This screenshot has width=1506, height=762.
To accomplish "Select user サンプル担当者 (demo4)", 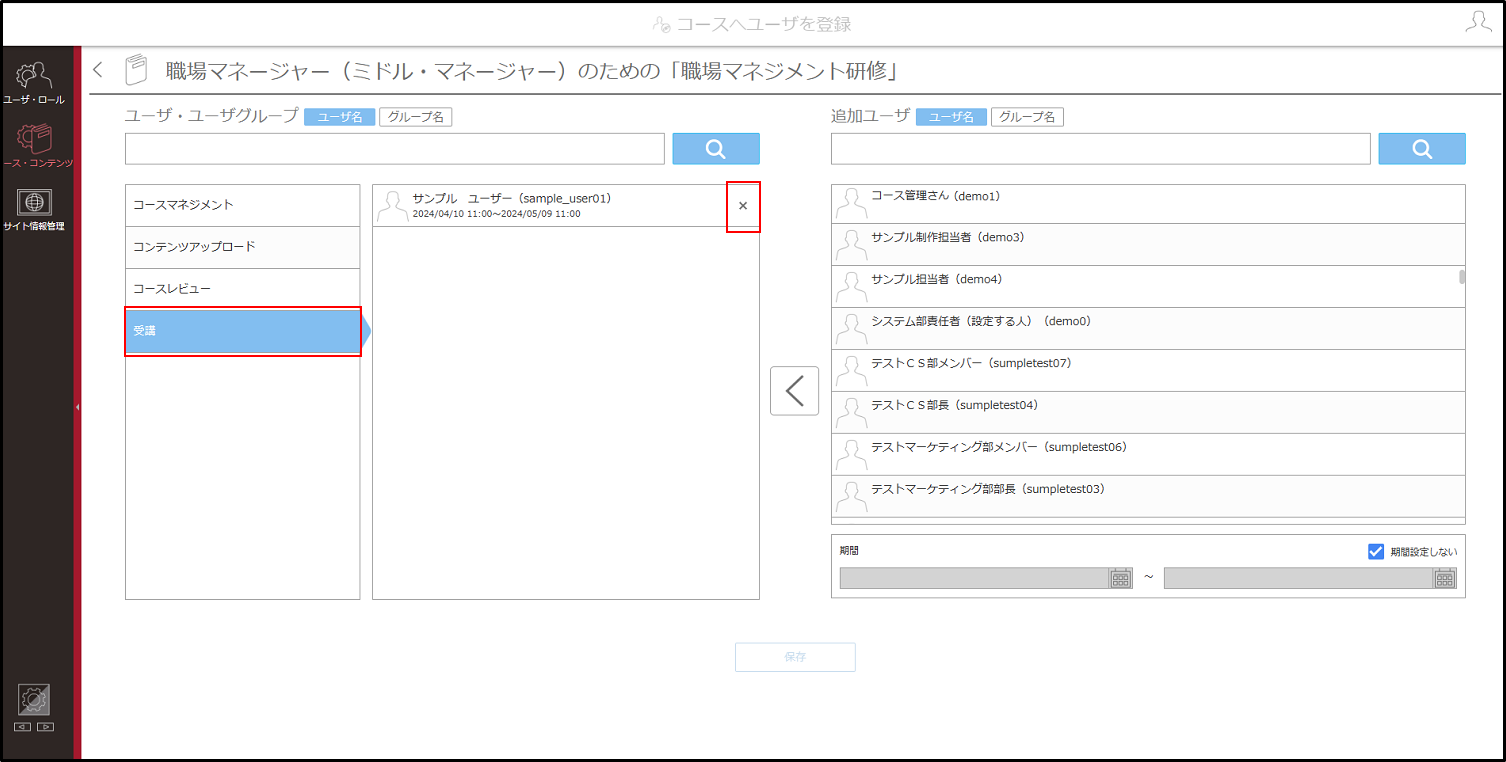I will tap(1148, 286).
